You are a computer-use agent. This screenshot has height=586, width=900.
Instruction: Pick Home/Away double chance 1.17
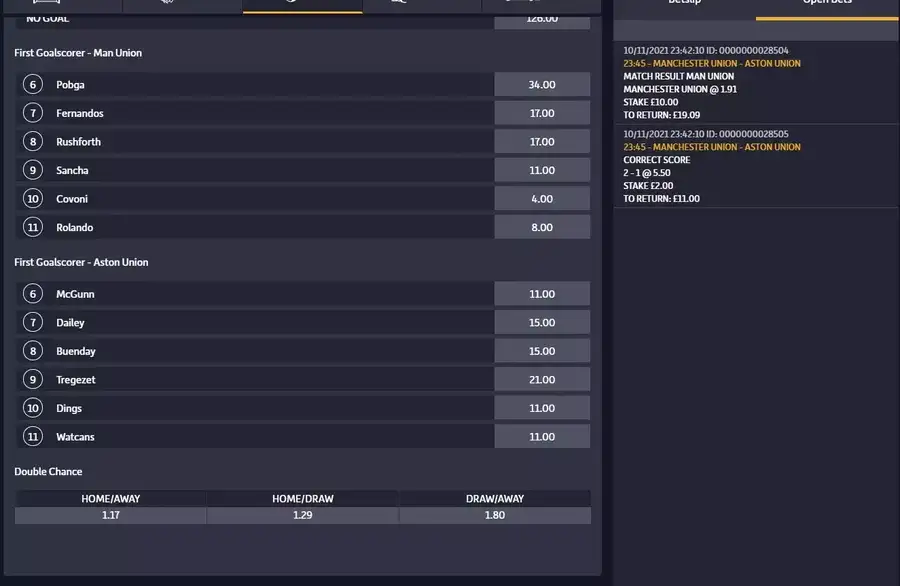111,515
